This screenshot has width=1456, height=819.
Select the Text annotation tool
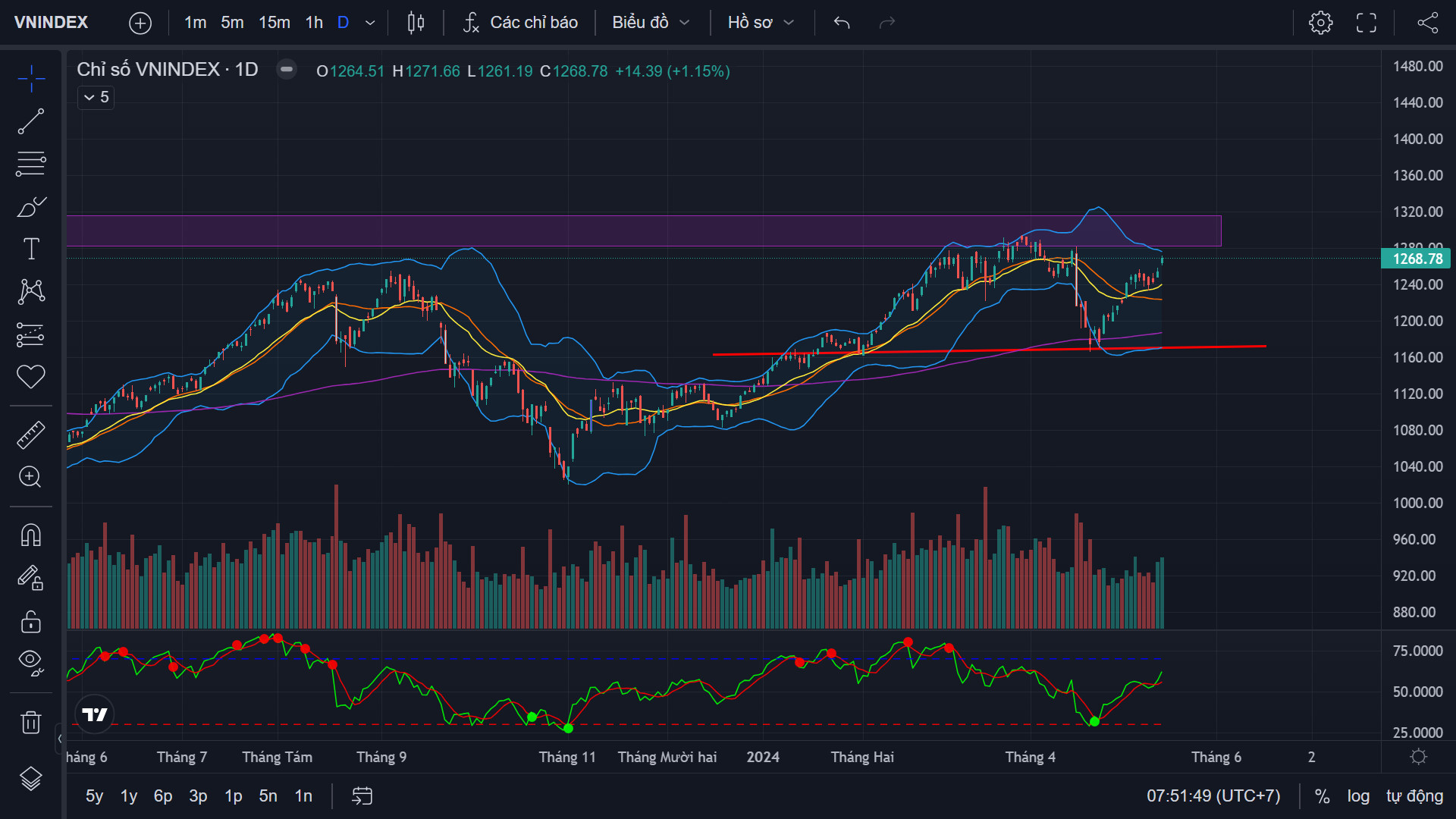(x=31, y=249)
